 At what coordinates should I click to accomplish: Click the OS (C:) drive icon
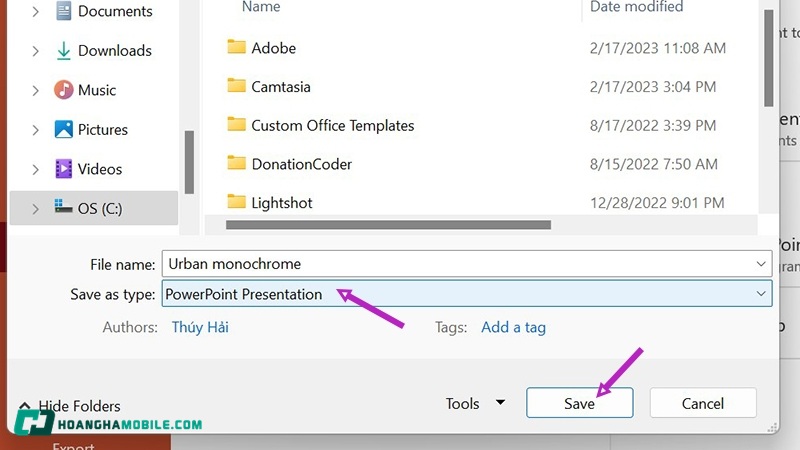[x=63, y=208]
